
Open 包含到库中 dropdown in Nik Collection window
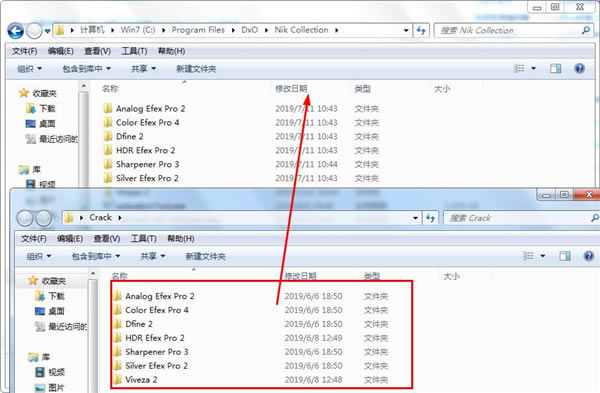coord(86,69)
